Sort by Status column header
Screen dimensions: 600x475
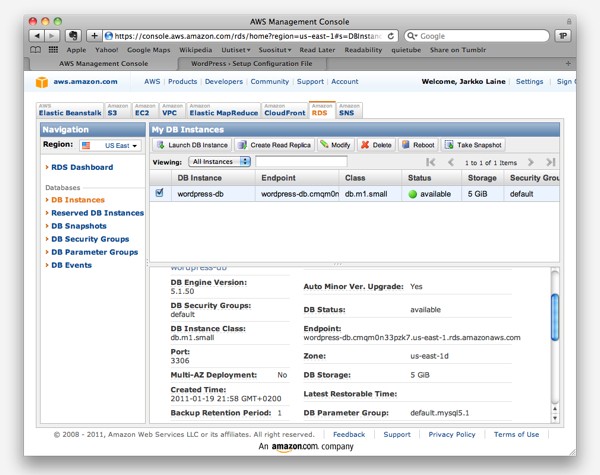click(x=431, y=178)
